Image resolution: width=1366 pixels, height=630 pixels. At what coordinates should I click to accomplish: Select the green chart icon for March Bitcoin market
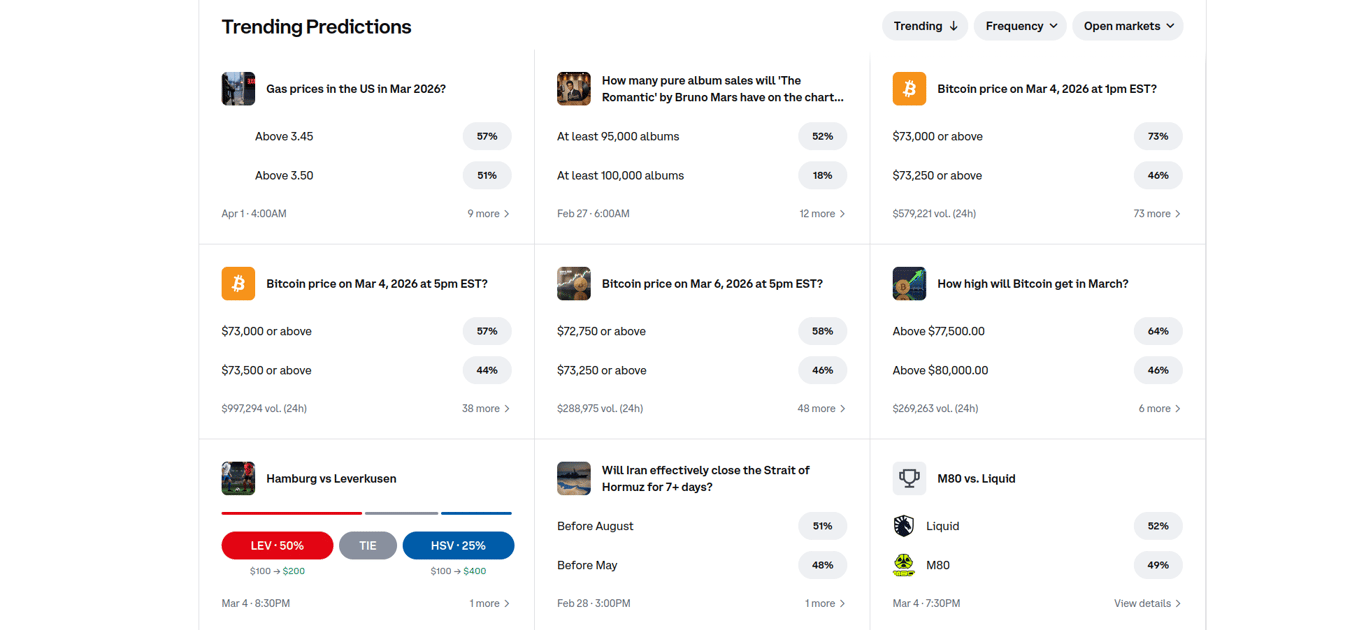(x=909, y=283)
